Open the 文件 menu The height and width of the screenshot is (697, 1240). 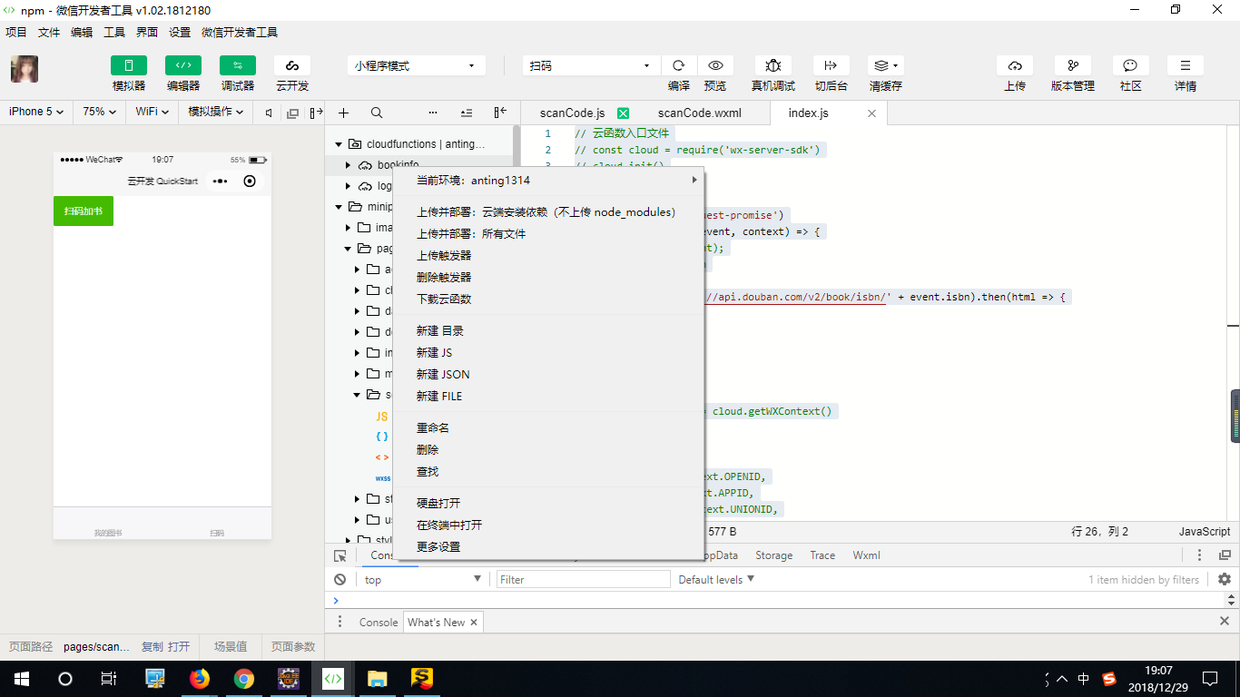49,32
